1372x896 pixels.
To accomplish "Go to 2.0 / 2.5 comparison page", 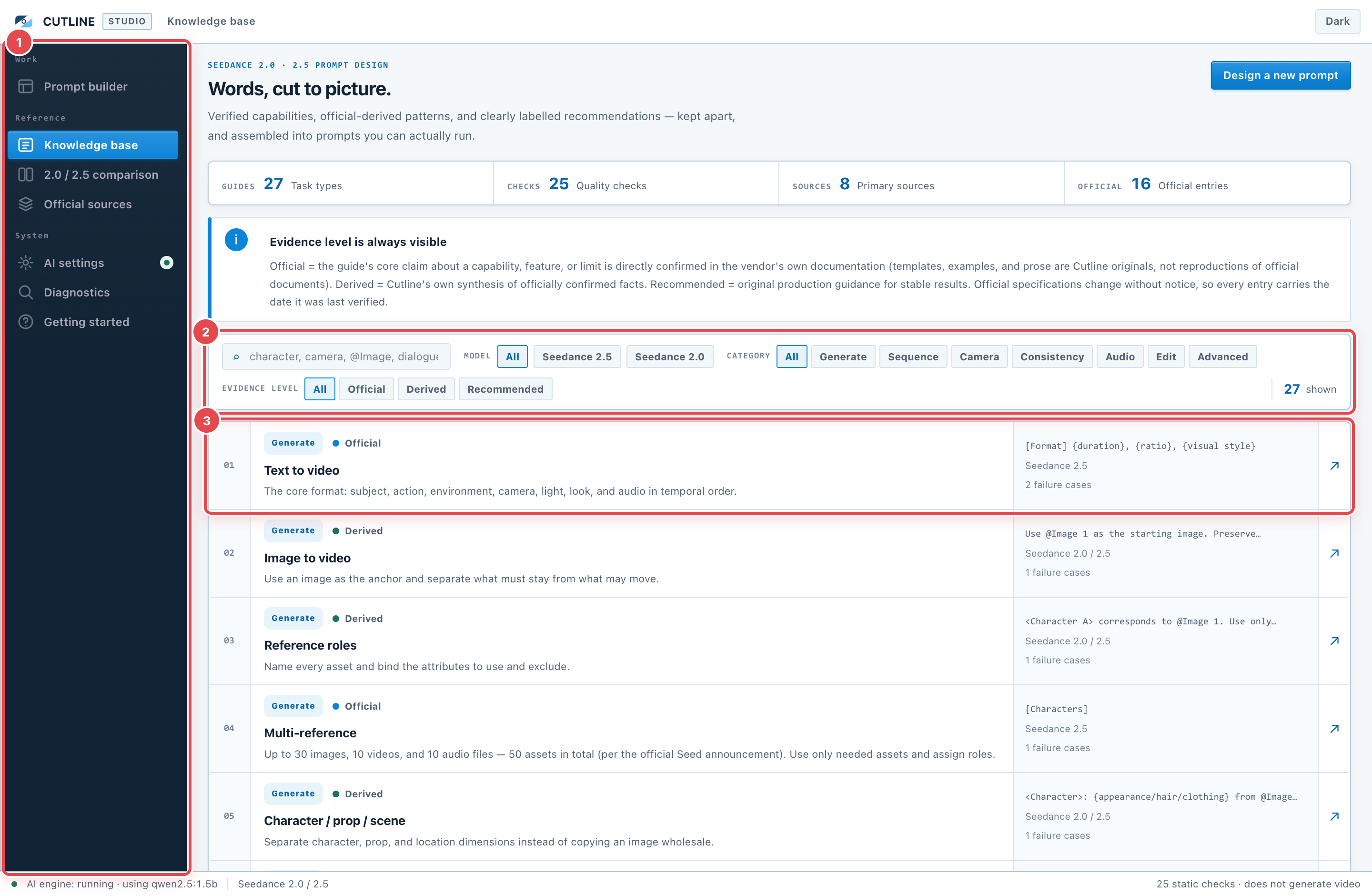I will click(x=93, y=175).
